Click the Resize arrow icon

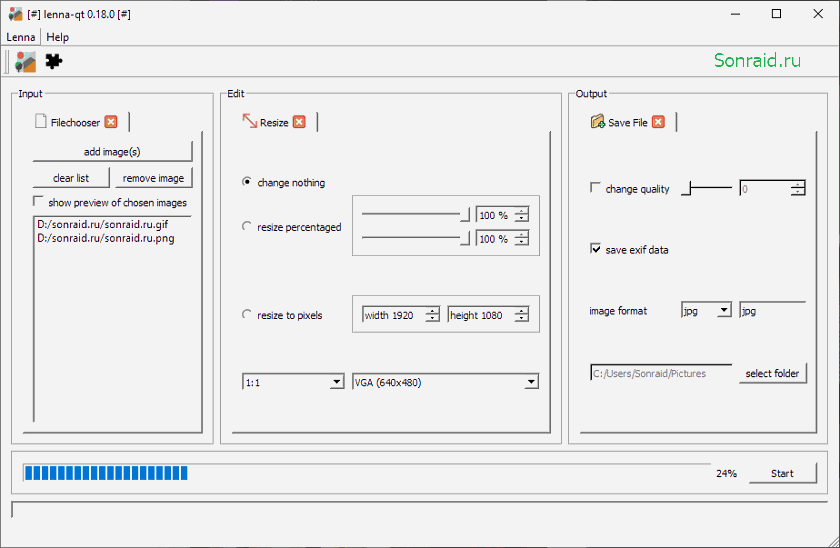pos(250,121)
